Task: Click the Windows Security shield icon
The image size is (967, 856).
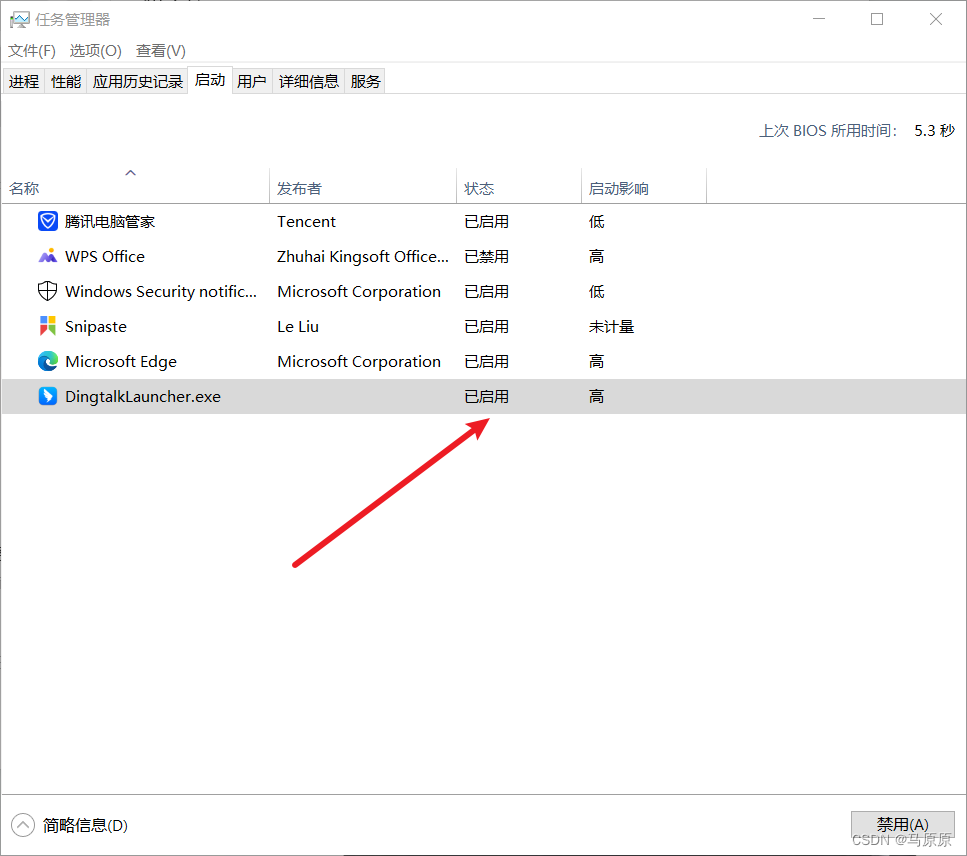Action: click(47, 291)
